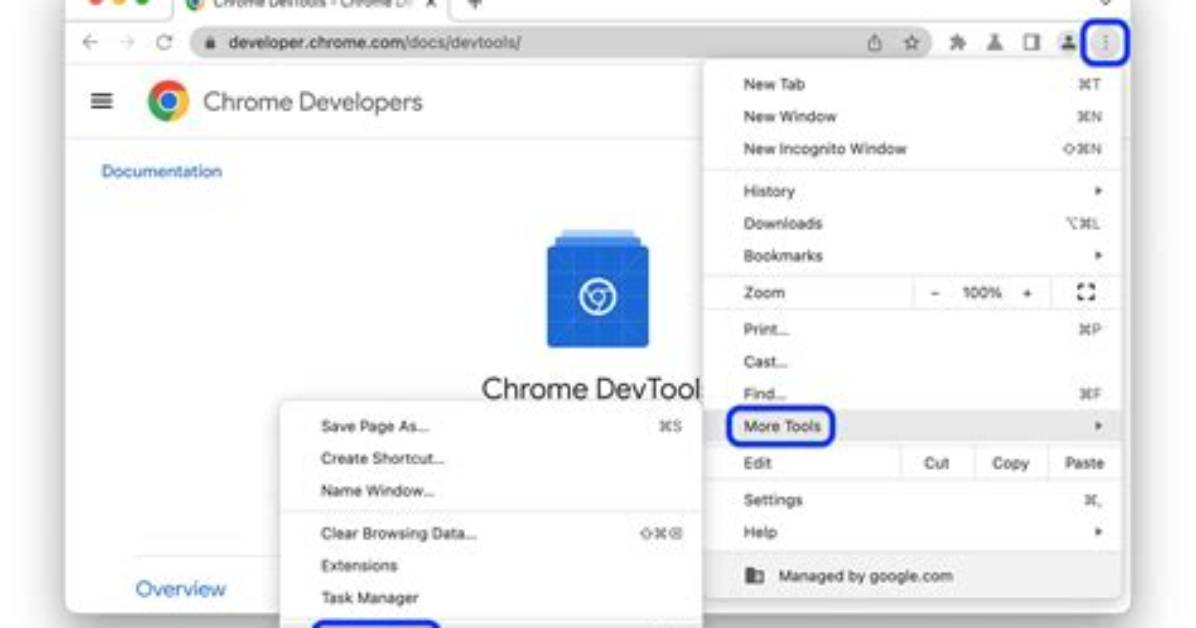Click the Chrome DevTools heading text
Image resolution: width=1196 pixels, height=628 pixels.
pos(590,388)
